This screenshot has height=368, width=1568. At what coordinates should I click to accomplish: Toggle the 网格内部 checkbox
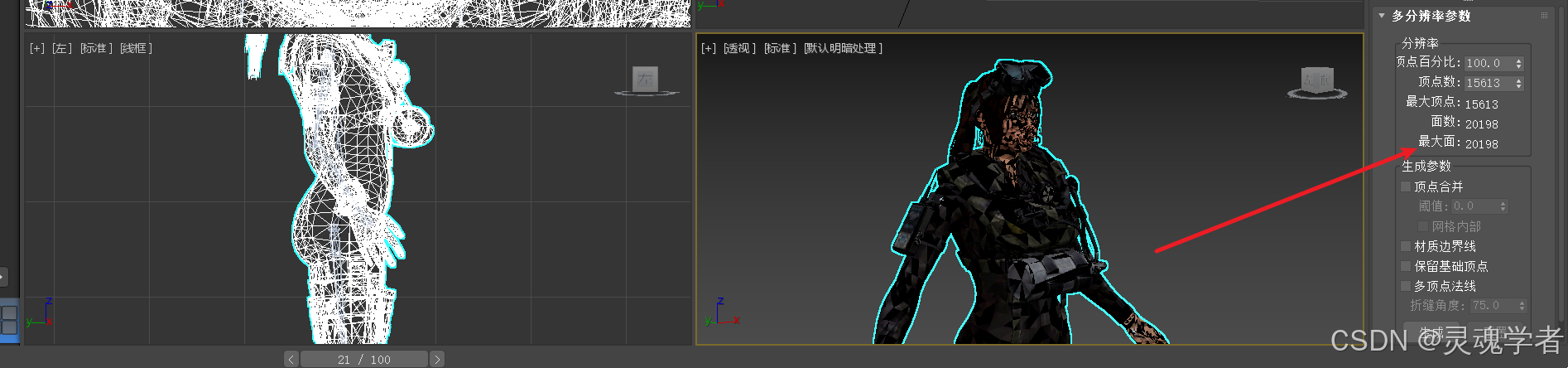[x=1423, y=226]
